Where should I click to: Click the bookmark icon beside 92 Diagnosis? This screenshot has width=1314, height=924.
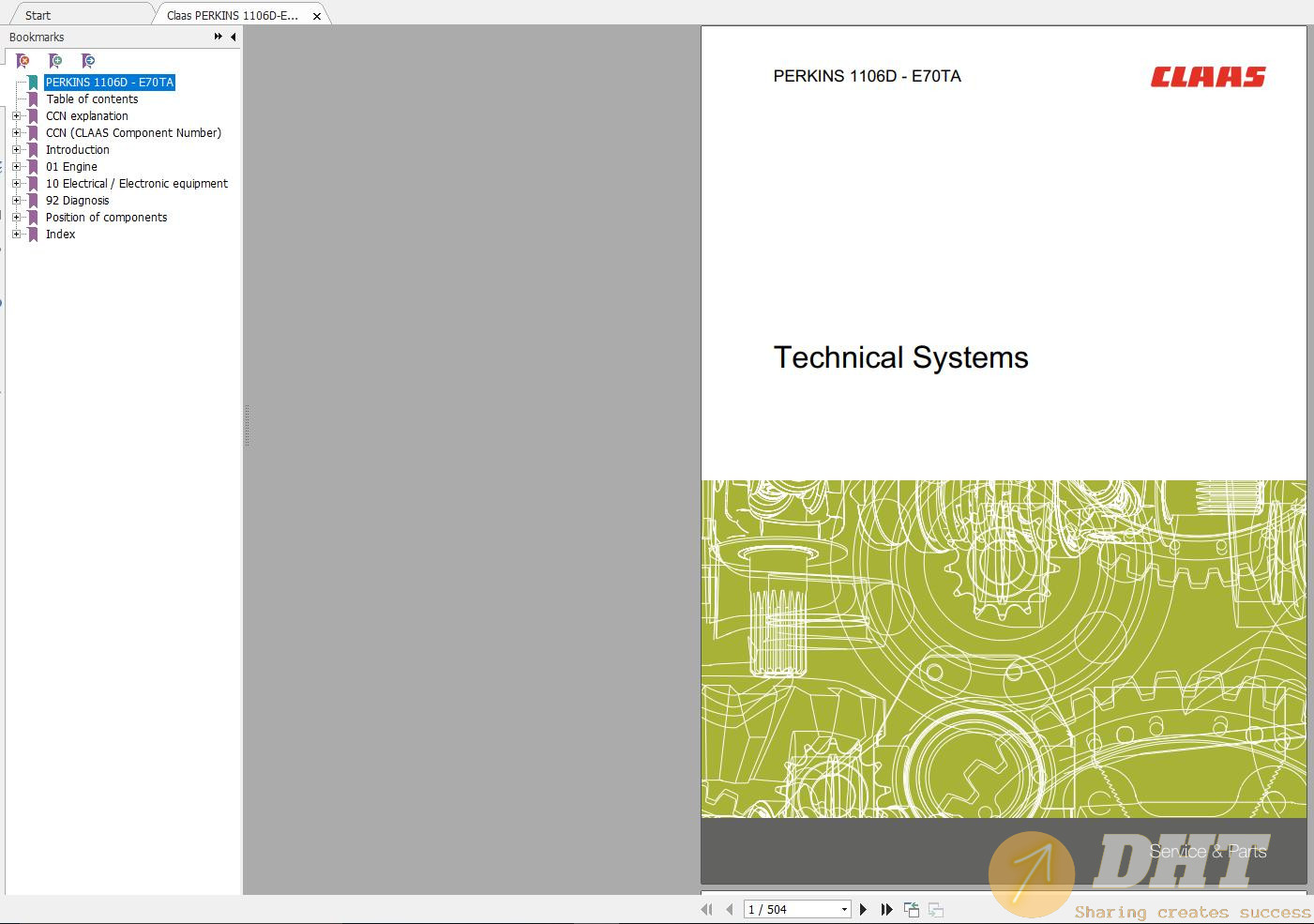tap(33, 201)
